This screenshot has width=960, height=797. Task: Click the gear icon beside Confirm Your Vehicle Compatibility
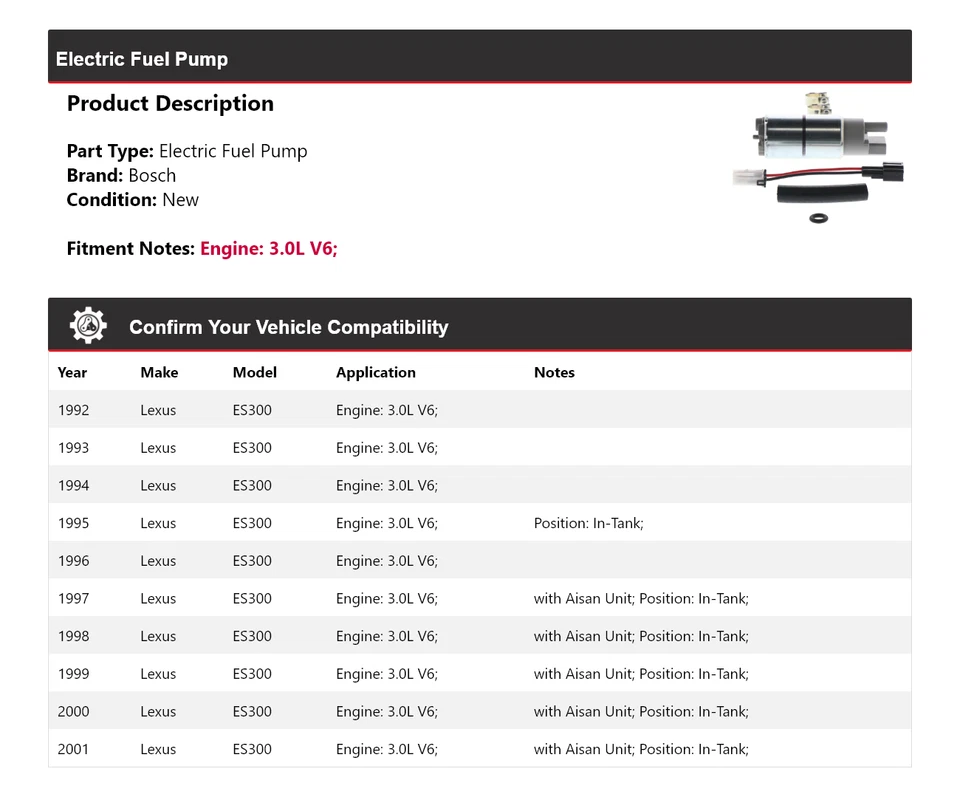pos(88,326)
